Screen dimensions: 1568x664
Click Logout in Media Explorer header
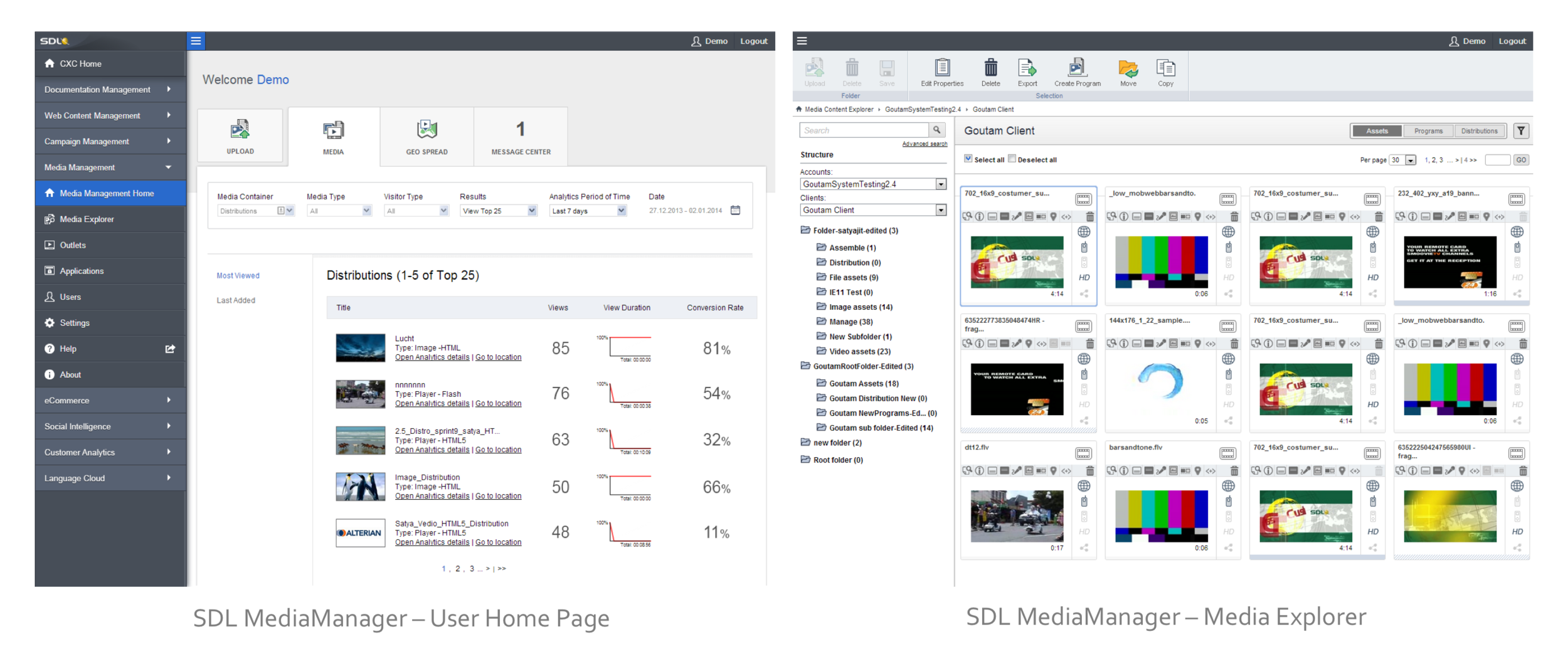pyautogui.click(x=1512, y=41)
